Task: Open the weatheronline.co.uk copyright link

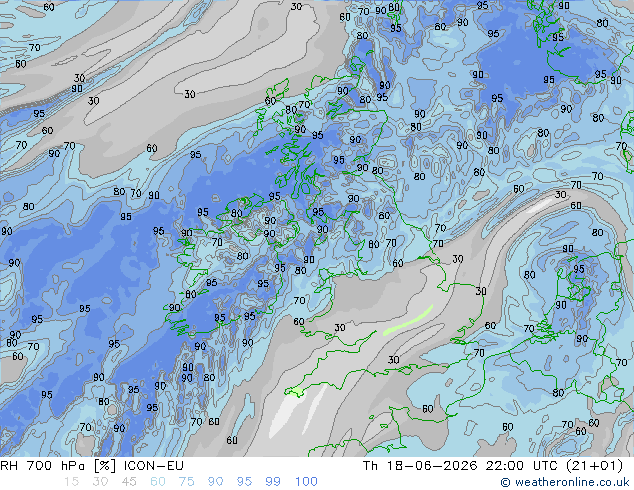Action: (565, 482)
